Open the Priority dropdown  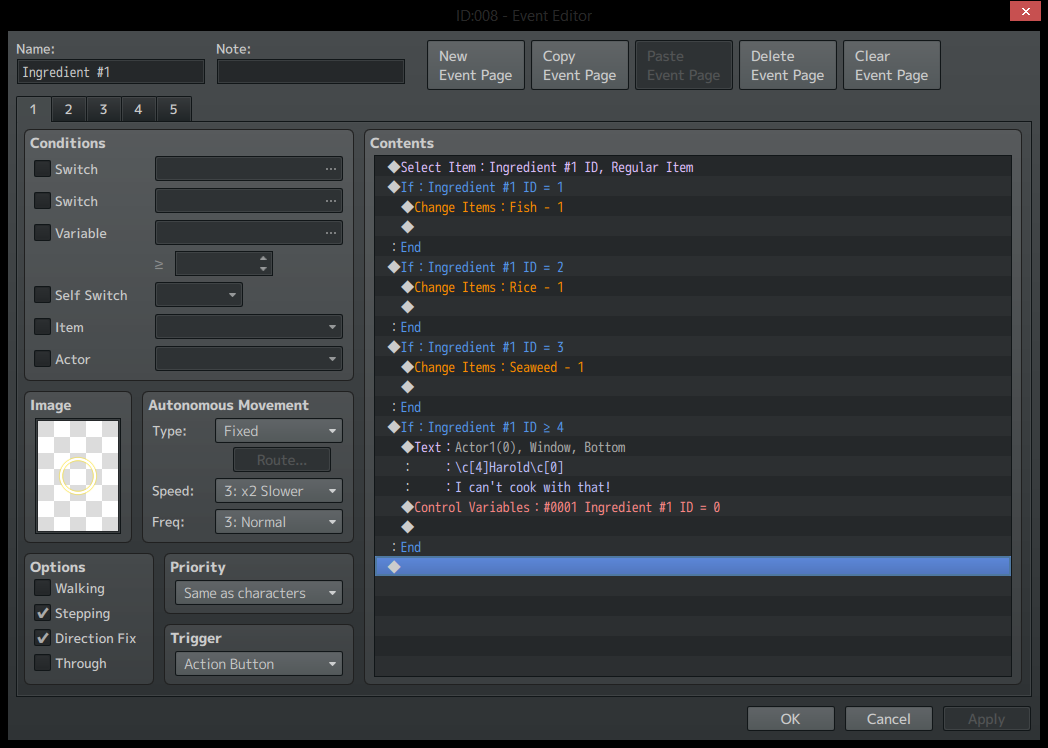[259, 593]
